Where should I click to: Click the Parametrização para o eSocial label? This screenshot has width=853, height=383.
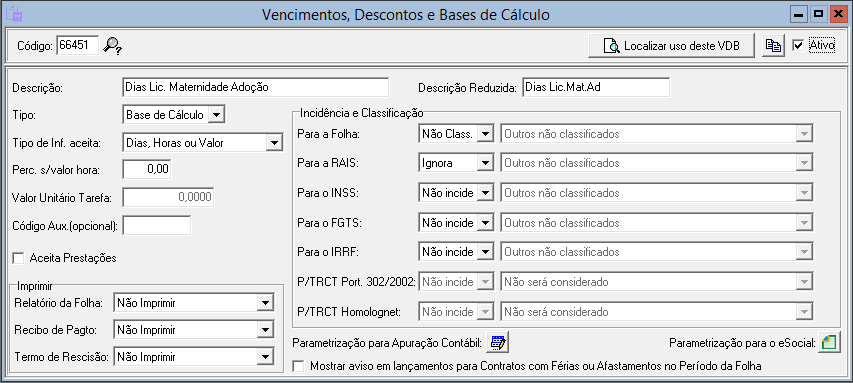click(x=742, y=343)
